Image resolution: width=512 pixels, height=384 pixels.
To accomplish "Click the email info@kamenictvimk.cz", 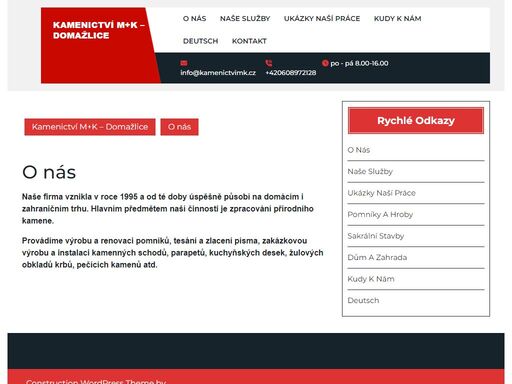I will pos(218,73).
